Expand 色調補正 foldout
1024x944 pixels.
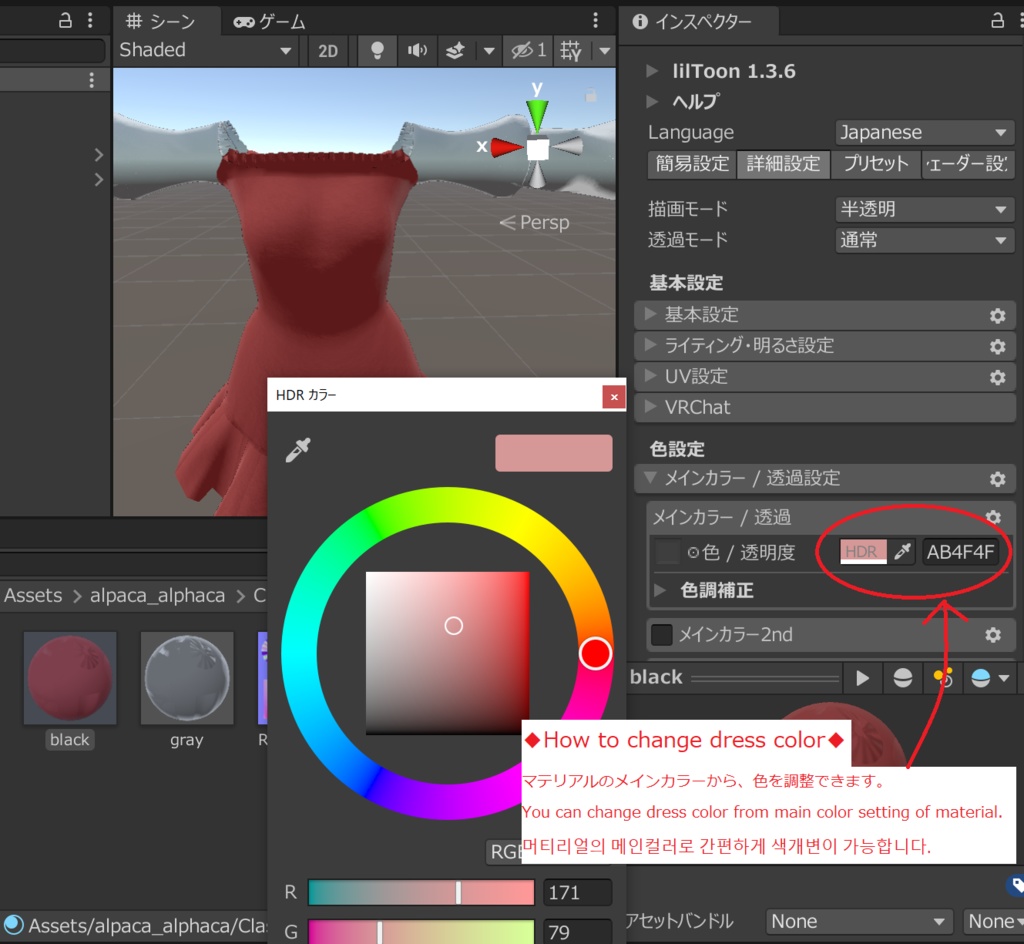[660, 590]
